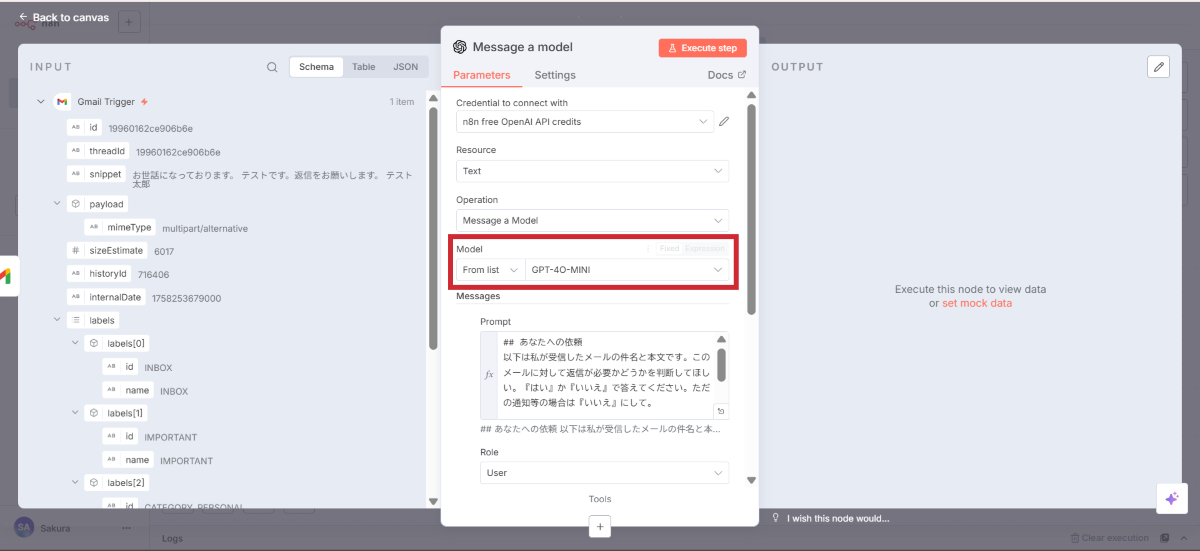The image size is (1200, 551).
Task: Switch to the Settings tab
Action: 555,75
